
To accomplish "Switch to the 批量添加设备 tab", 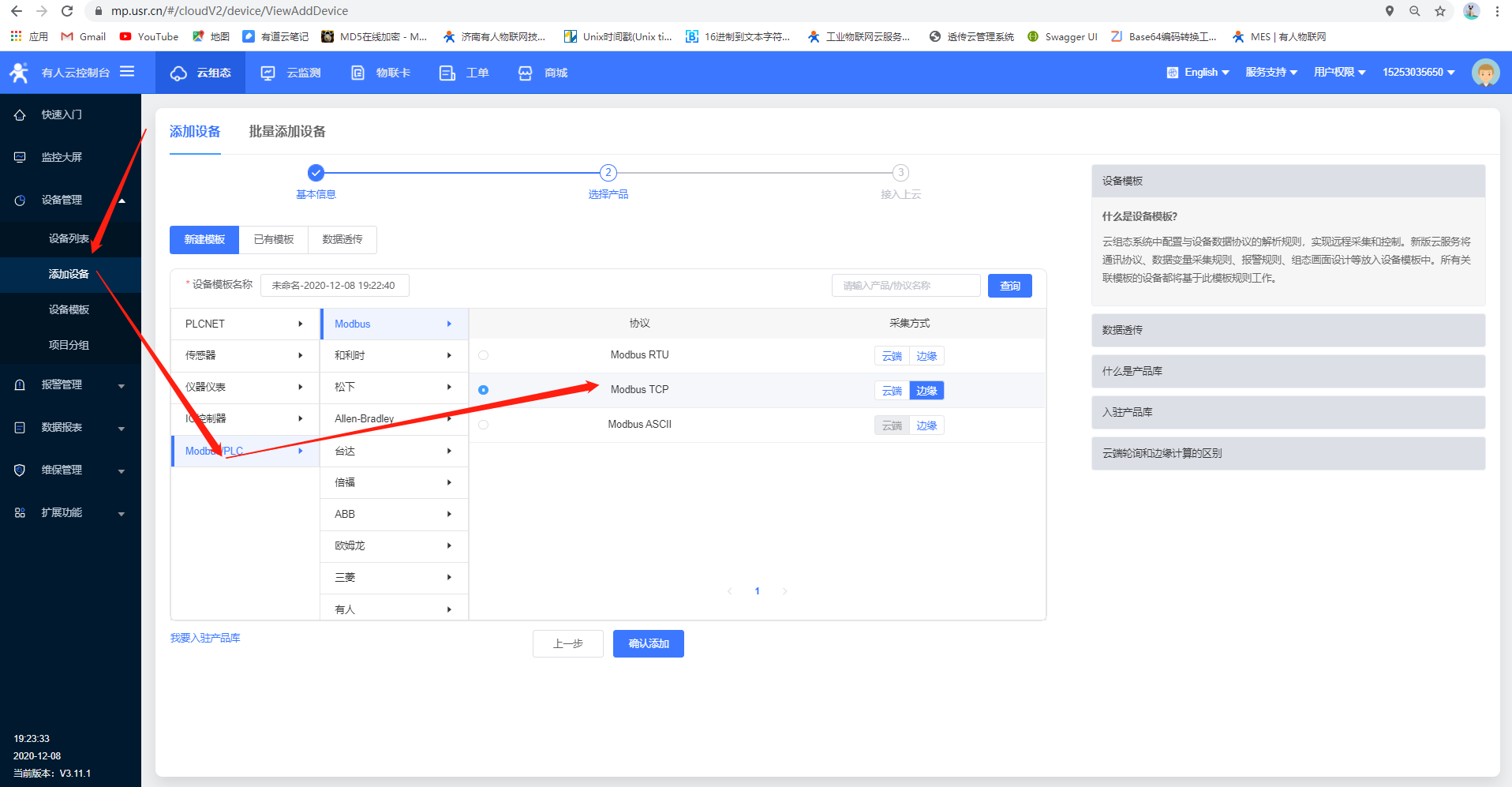I will 287,132.
